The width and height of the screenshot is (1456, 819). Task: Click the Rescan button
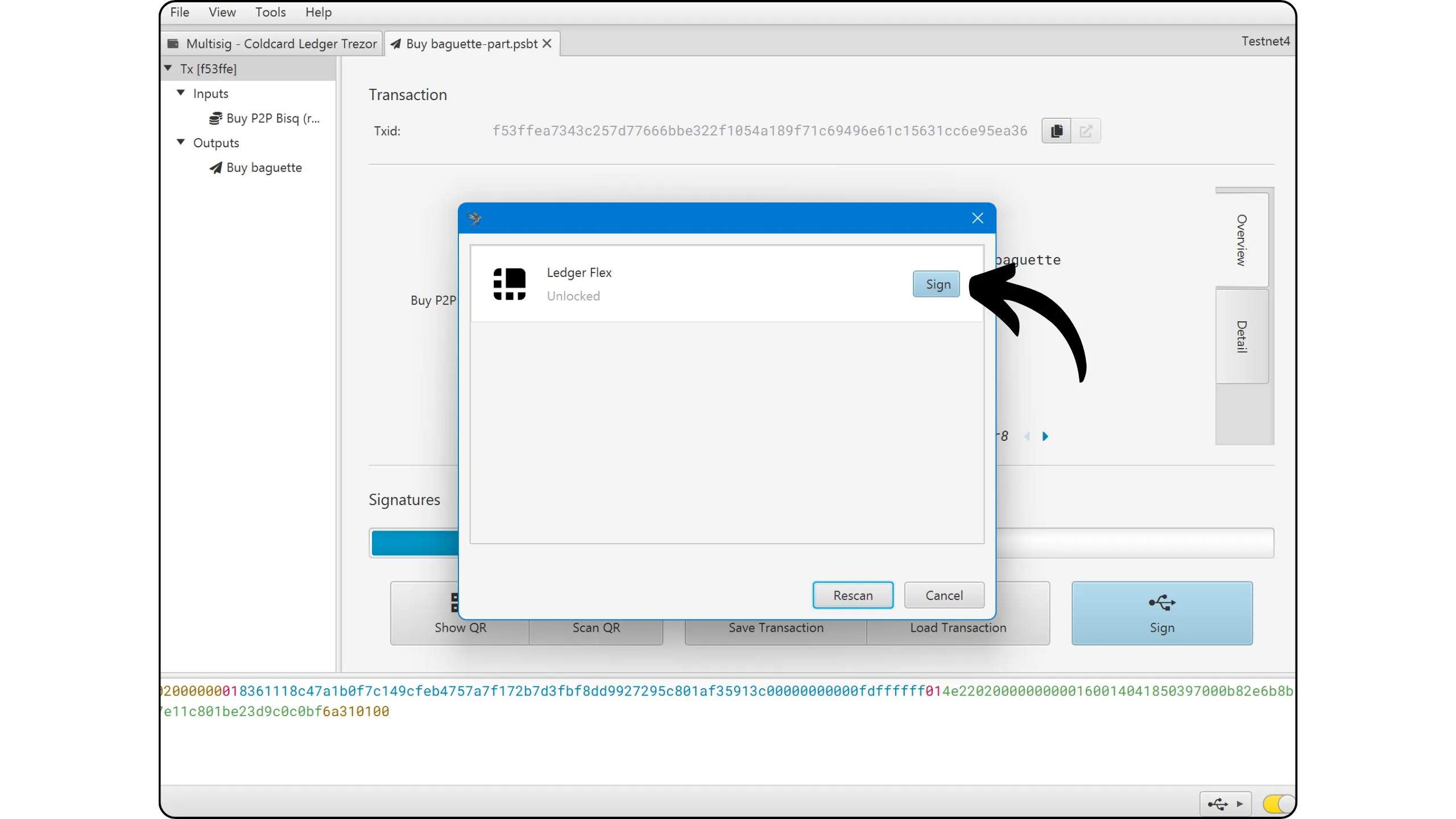[853, 595]
